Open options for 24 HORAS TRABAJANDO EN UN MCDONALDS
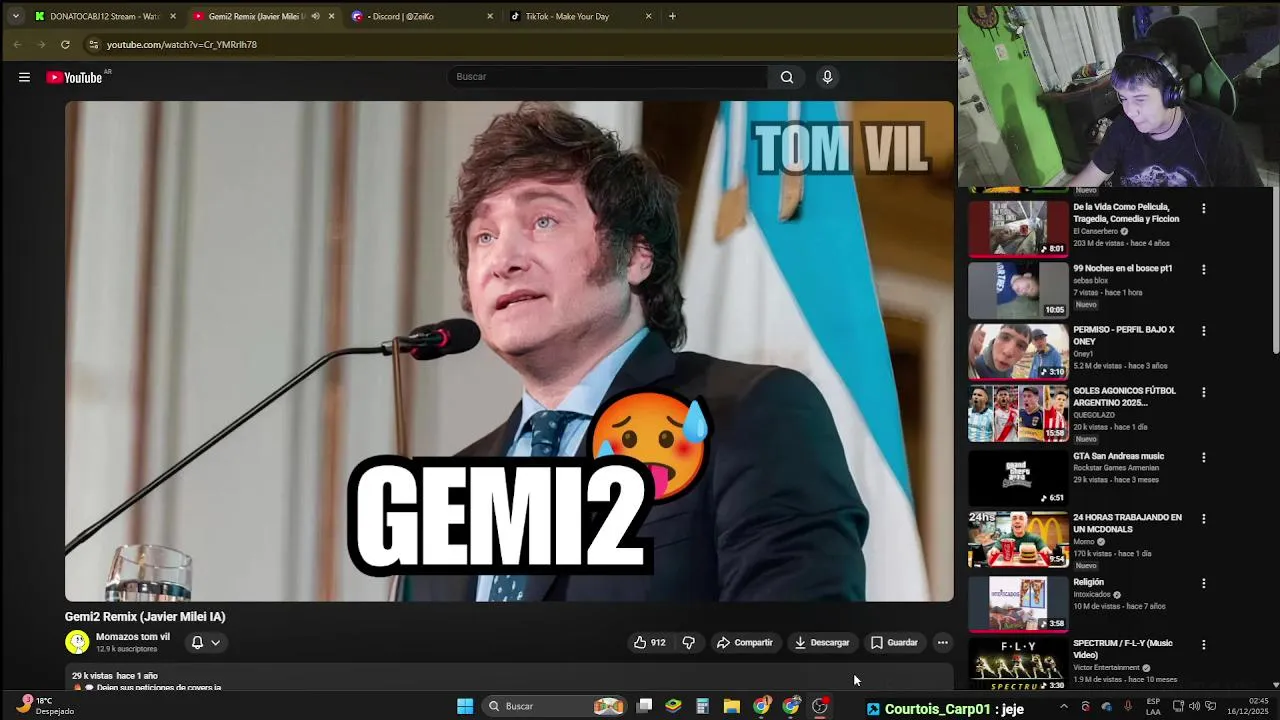The width and height of the screenshot is (1280, 720). 1203,519
